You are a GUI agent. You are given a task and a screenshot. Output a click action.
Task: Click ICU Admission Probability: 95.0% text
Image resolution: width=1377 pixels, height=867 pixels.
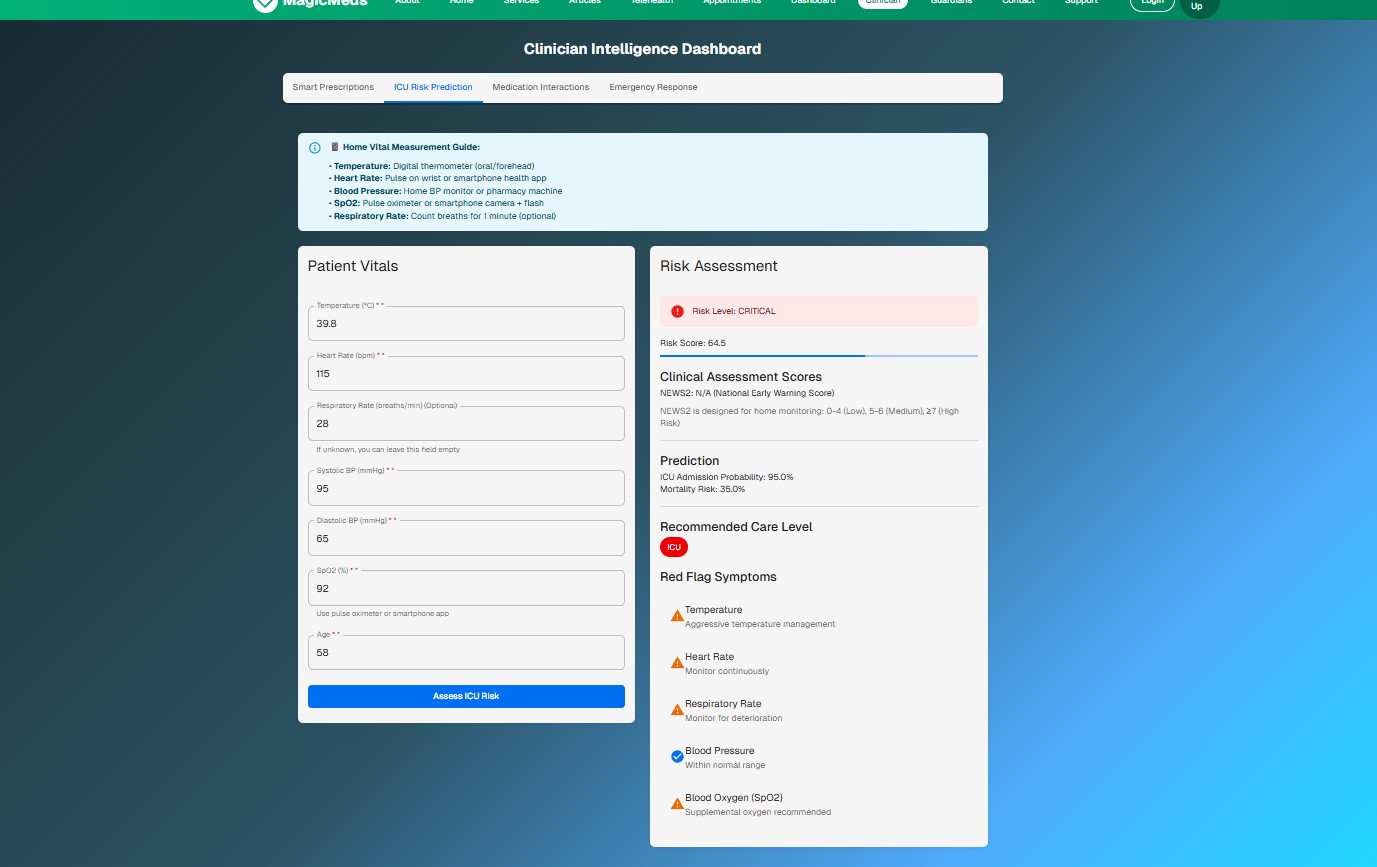(x=727, y=477)
